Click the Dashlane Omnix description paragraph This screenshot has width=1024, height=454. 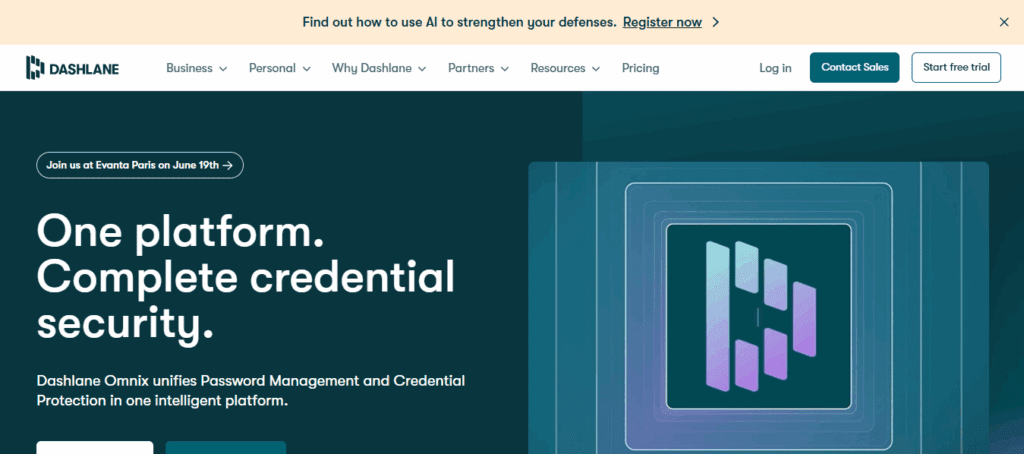click(x=251, y=390)
